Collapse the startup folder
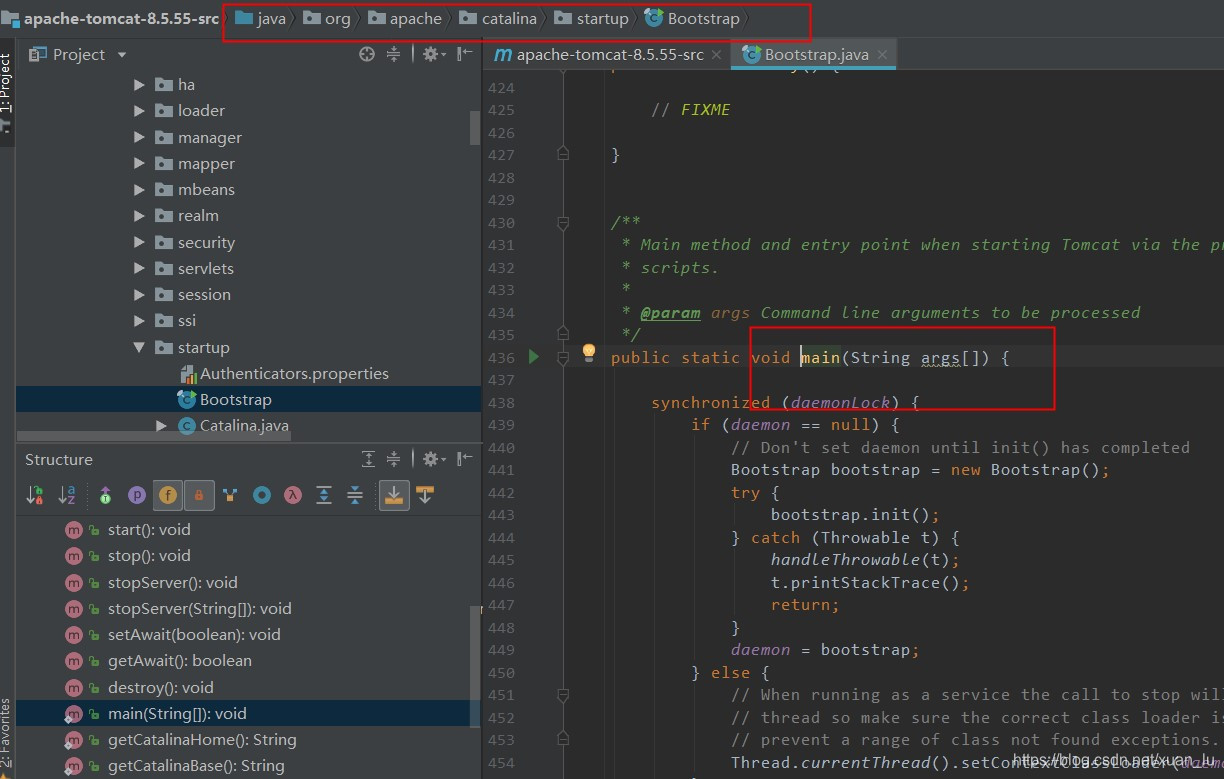 click(140, 347)
